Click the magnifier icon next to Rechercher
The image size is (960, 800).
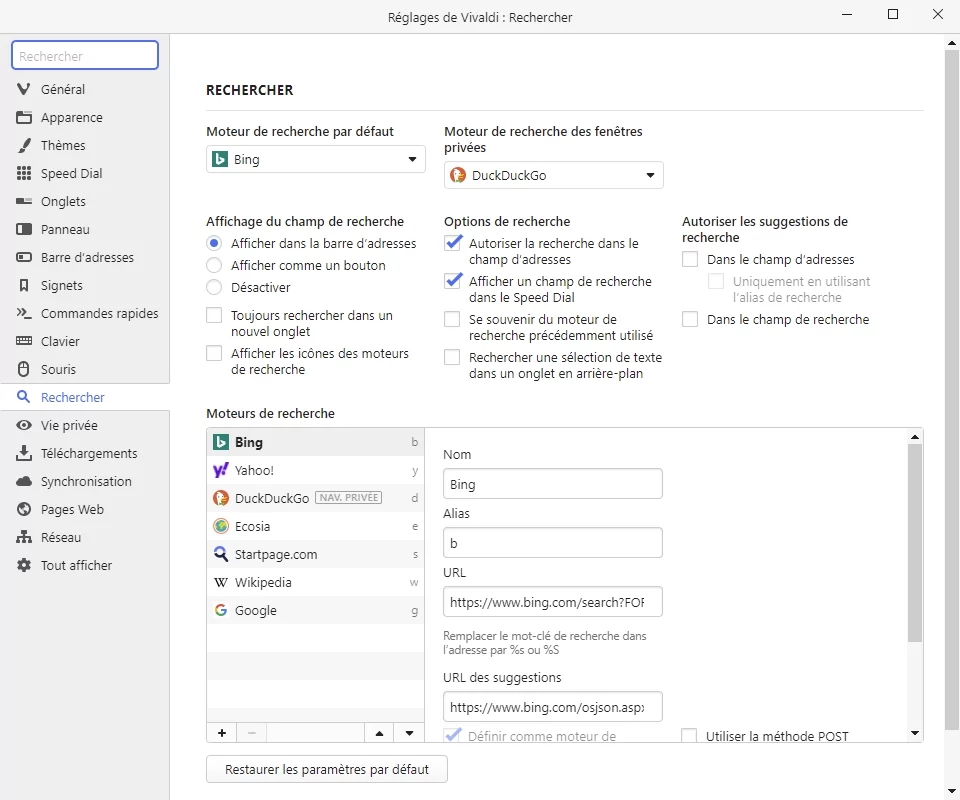[x=23, y=397]
